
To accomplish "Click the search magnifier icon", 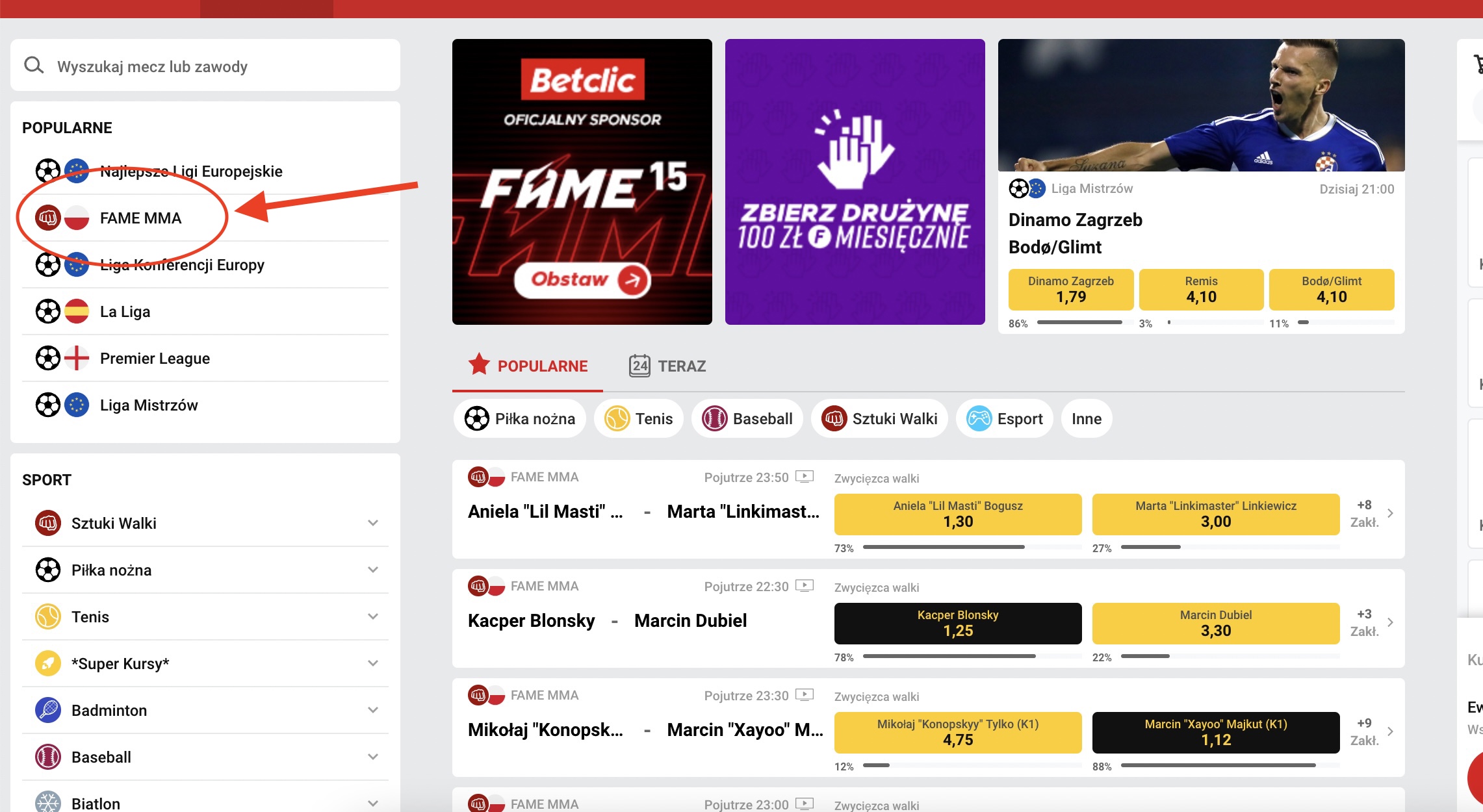I will 34,66.
